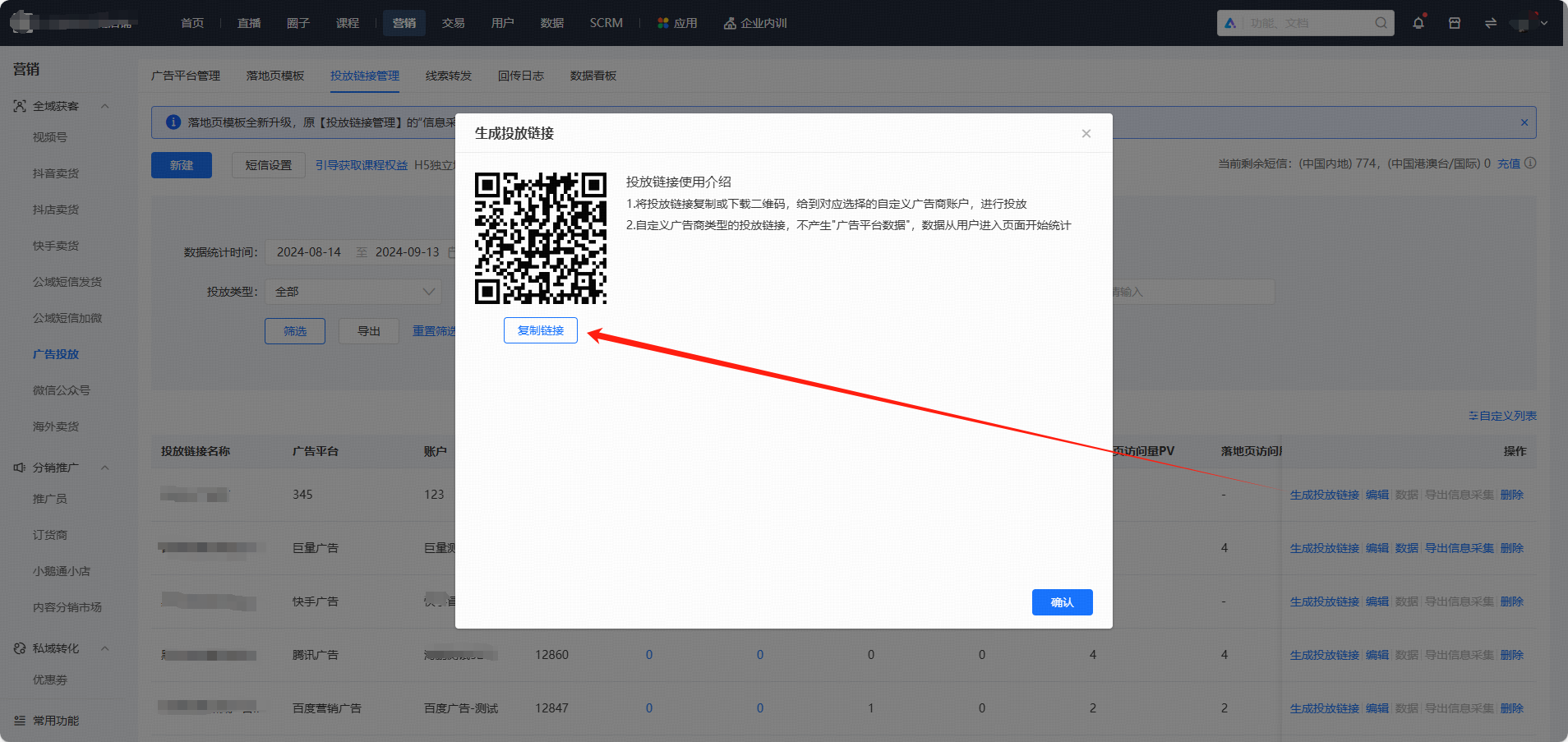Open 公域短信发货 in the sidebar
This screenshot has height=742, width=1568.
pyautogui.click(x=67, y=282)
